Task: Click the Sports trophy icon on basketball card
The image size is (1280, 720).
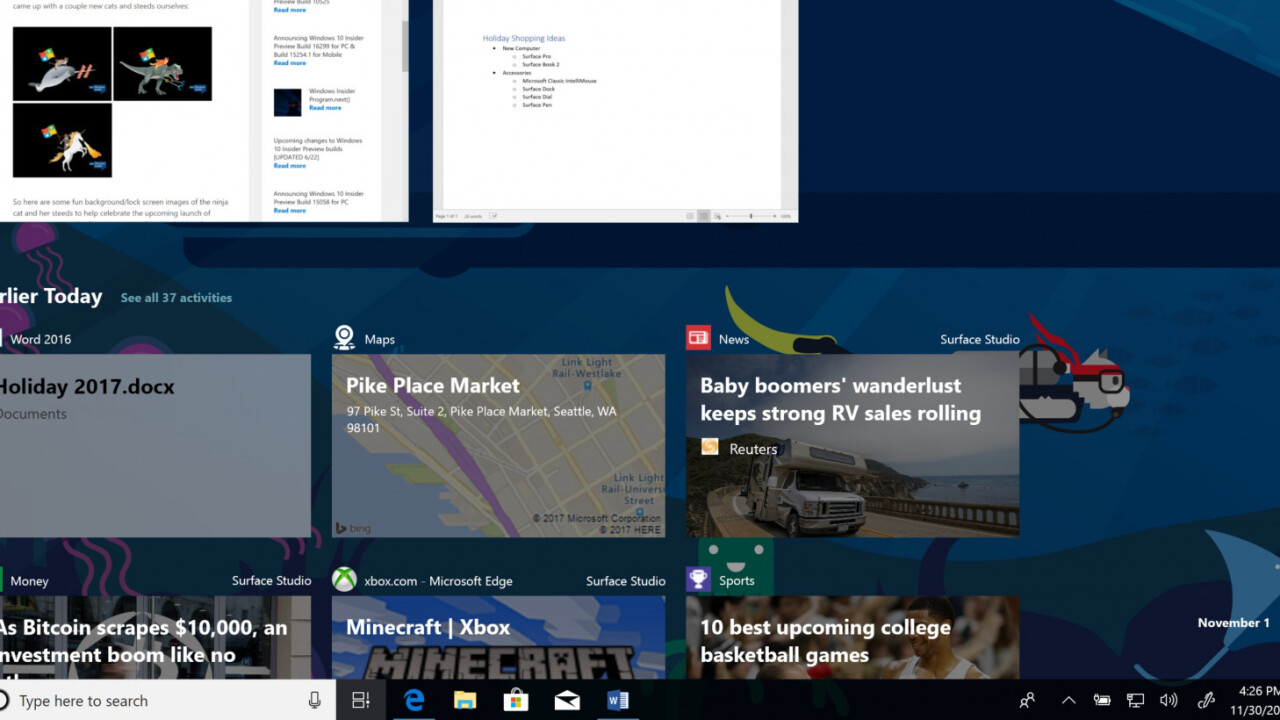Action: 697,578
